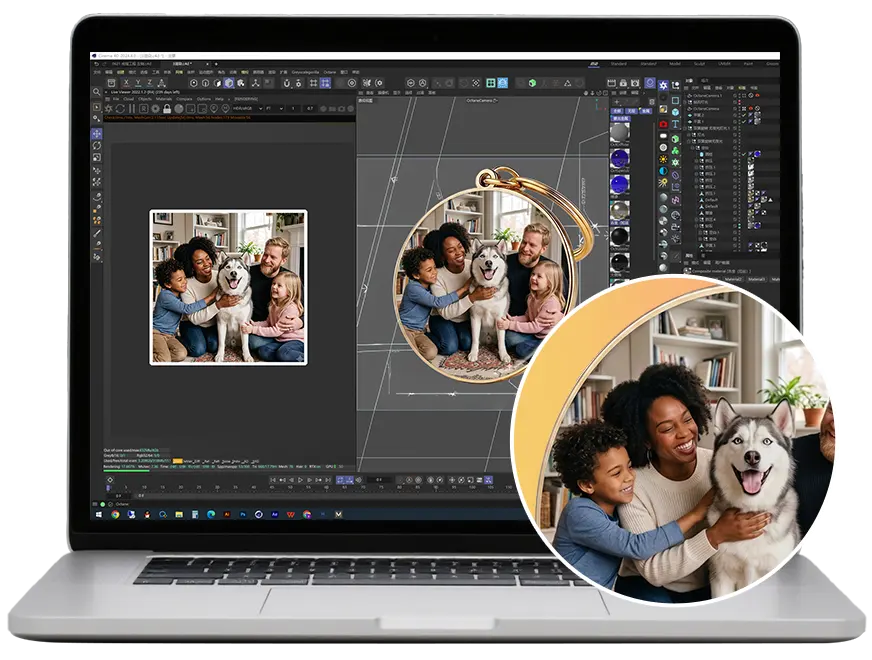The image size is (872, 660).
Task: Toggle Live Viewer resolution lock padlock
Action: [167, 109]
